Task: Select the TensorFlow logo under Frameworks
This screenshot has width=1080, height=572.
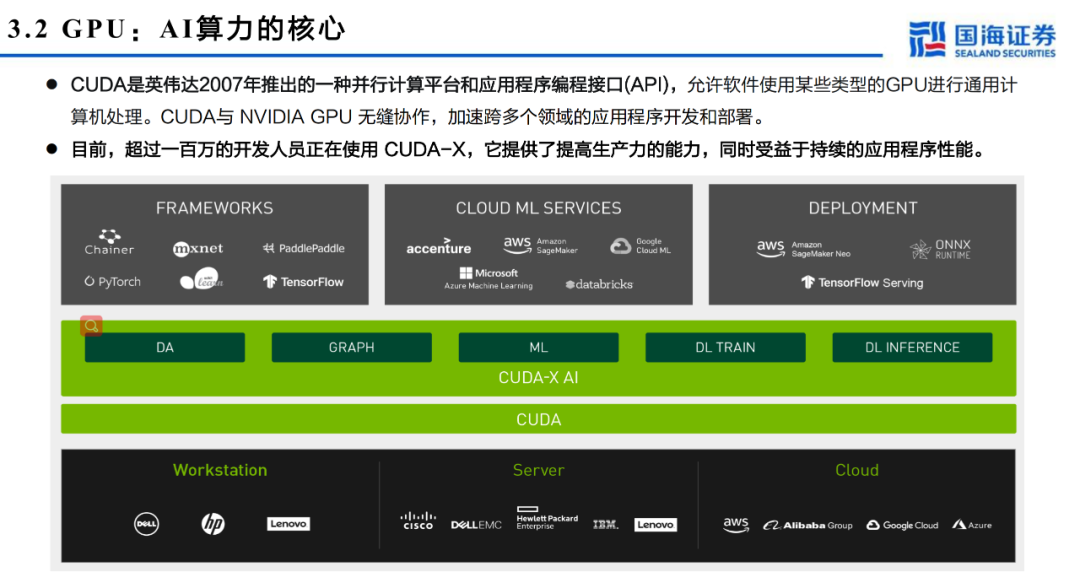Action: click(303, 281)
